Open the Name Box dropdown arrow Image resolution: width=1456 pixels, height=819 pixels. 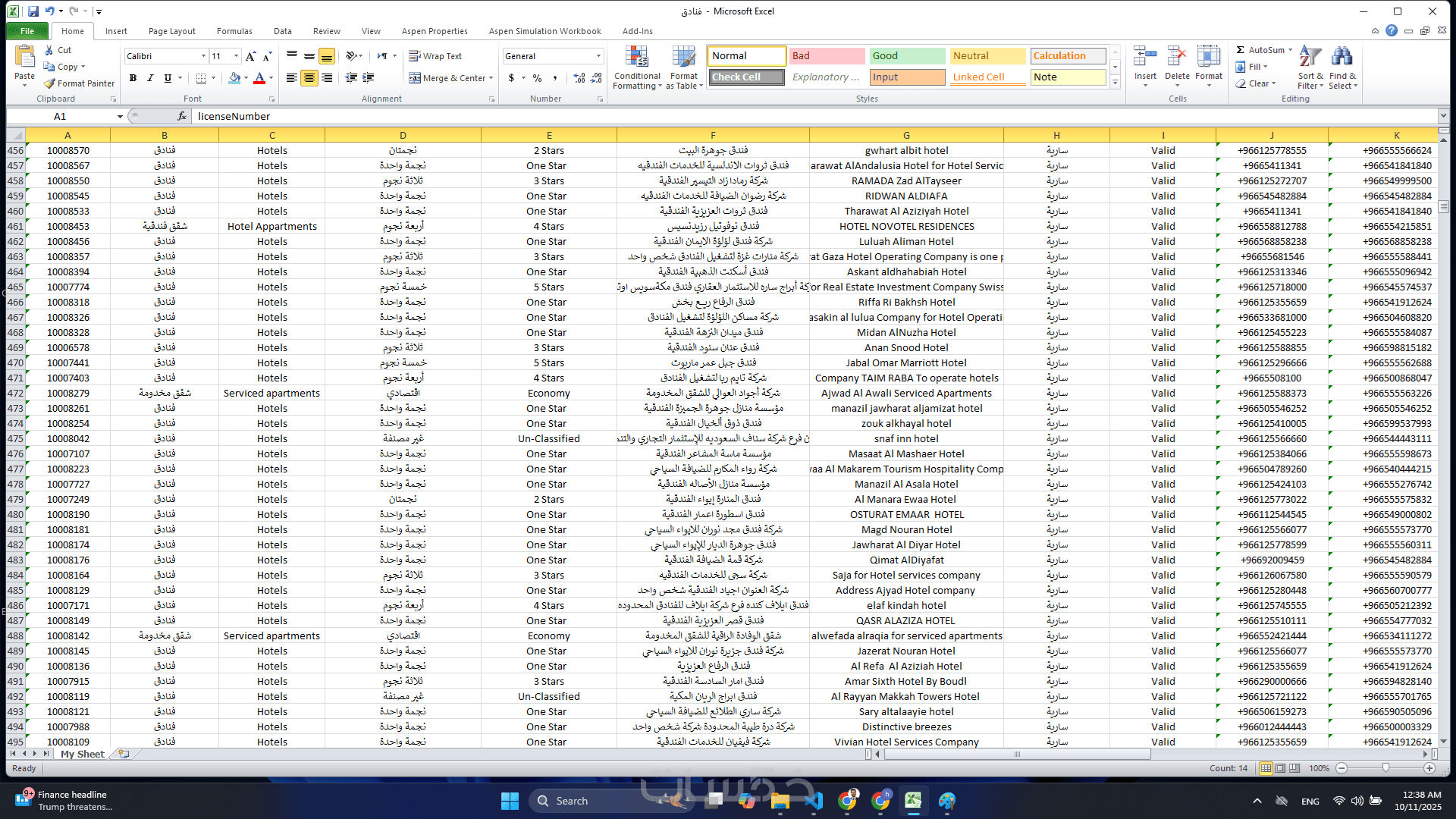tap(120, 117)
